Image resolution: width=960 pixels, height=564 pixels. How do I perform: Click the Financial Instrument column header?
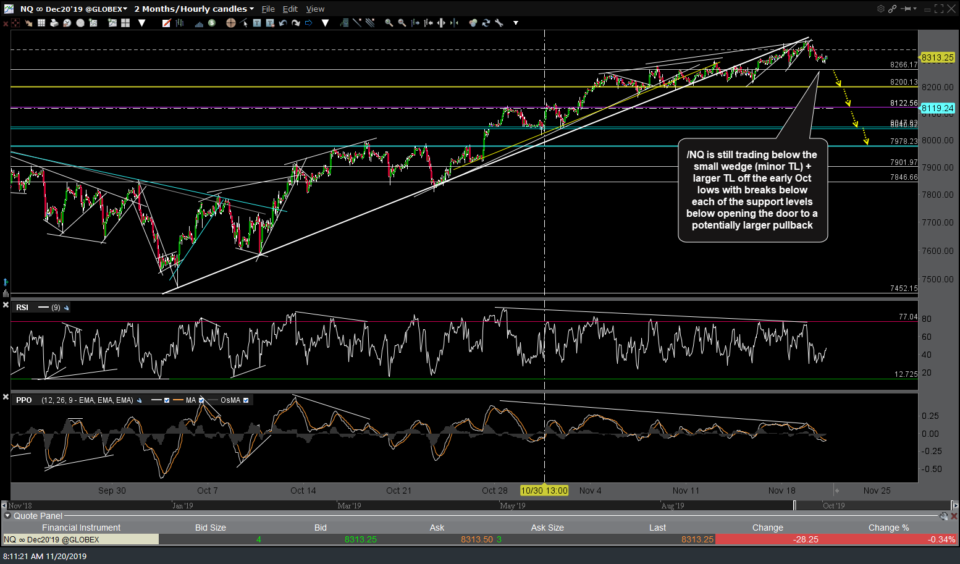pyautogui.click(x=81, y=527)
